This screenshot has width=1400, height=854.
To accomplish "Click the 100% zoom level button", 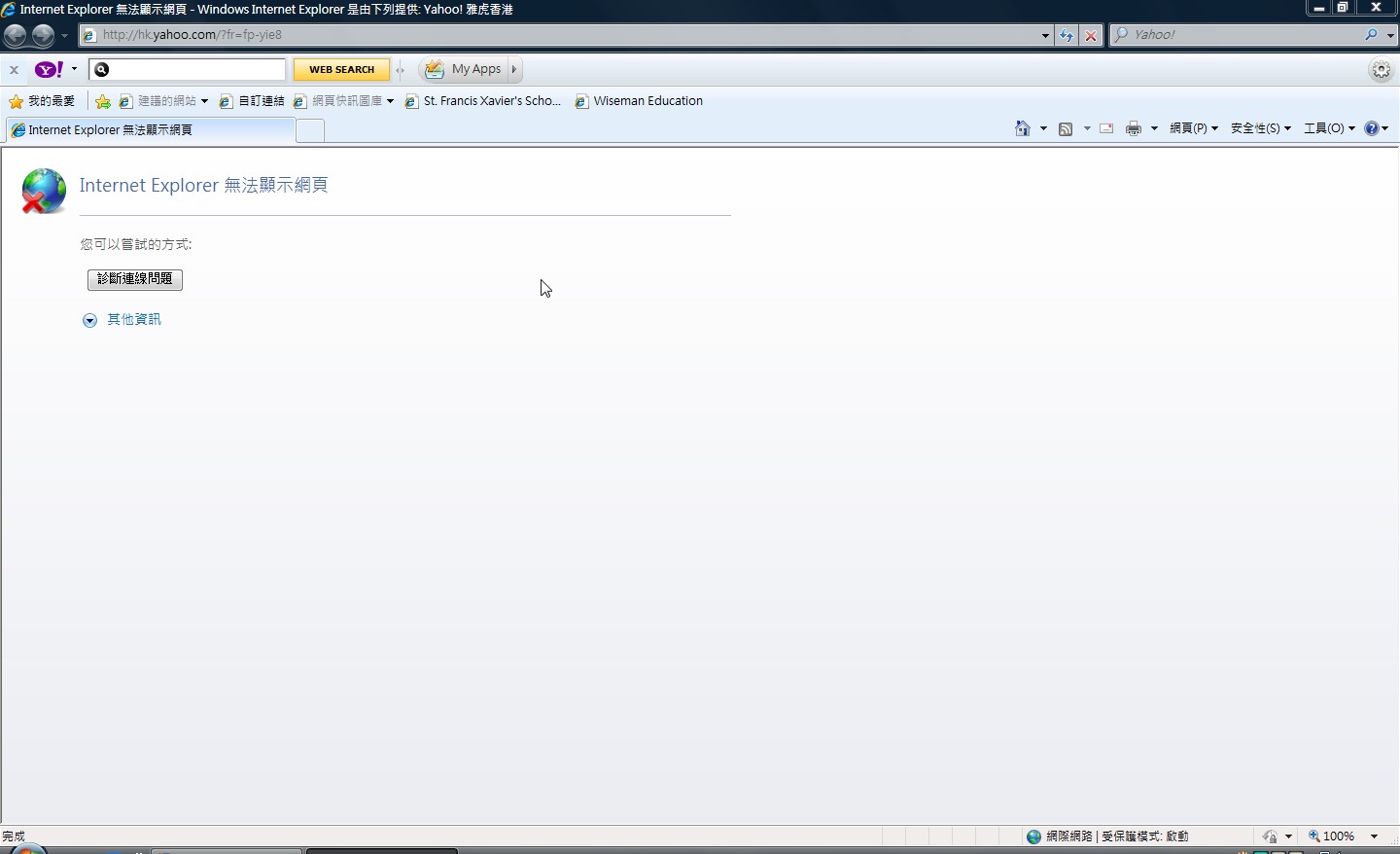I will click(x=1332, y=836).
